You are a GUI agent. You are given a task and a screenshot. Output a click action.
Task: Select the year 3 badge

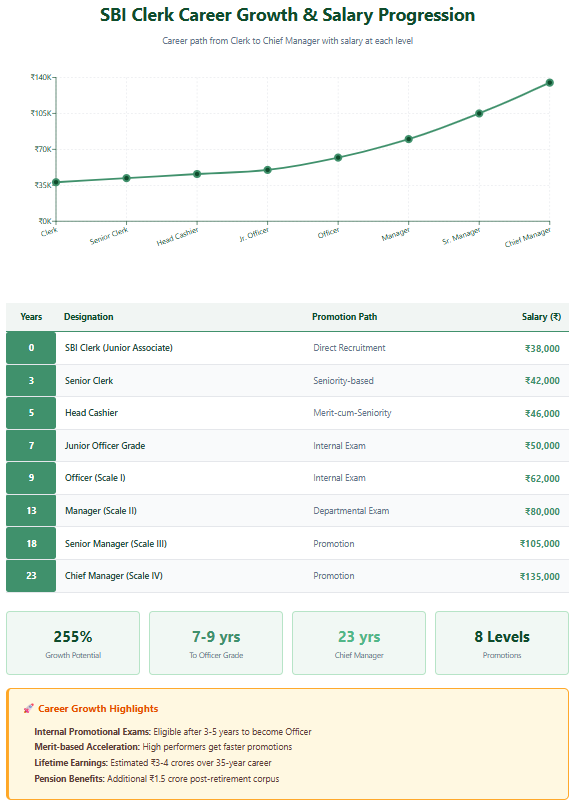[31, 380]
